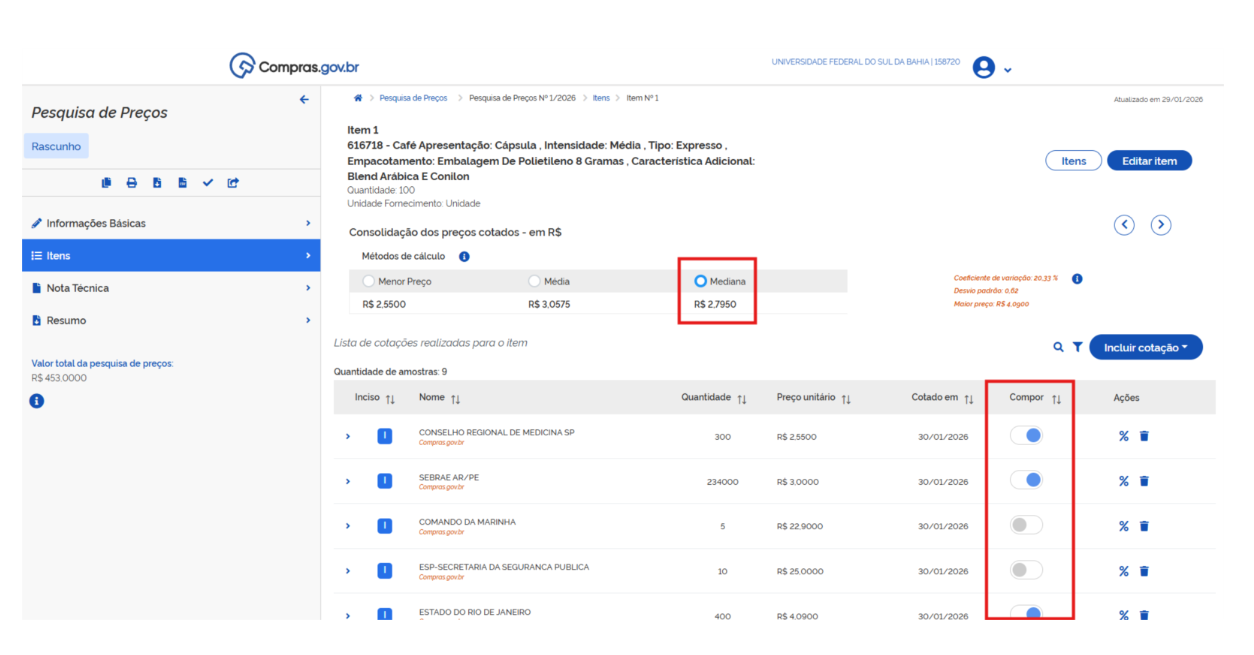Screen dimensions: 1254x655
Task: Click the checkmark icon in sidebar toolbar
Action: (x=208, y=183)
